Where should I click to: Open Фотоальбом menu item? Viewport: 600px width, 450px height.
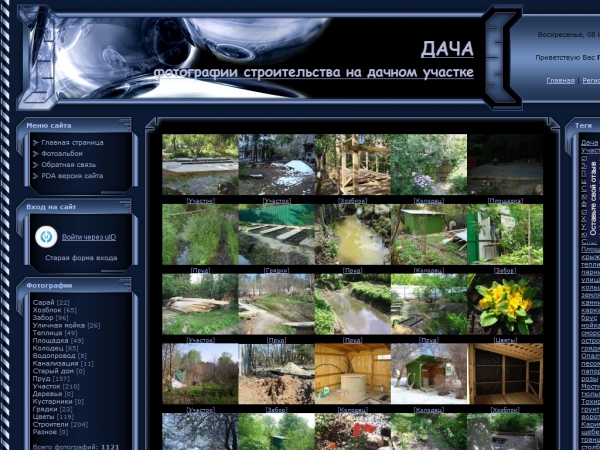coord(62,153)
